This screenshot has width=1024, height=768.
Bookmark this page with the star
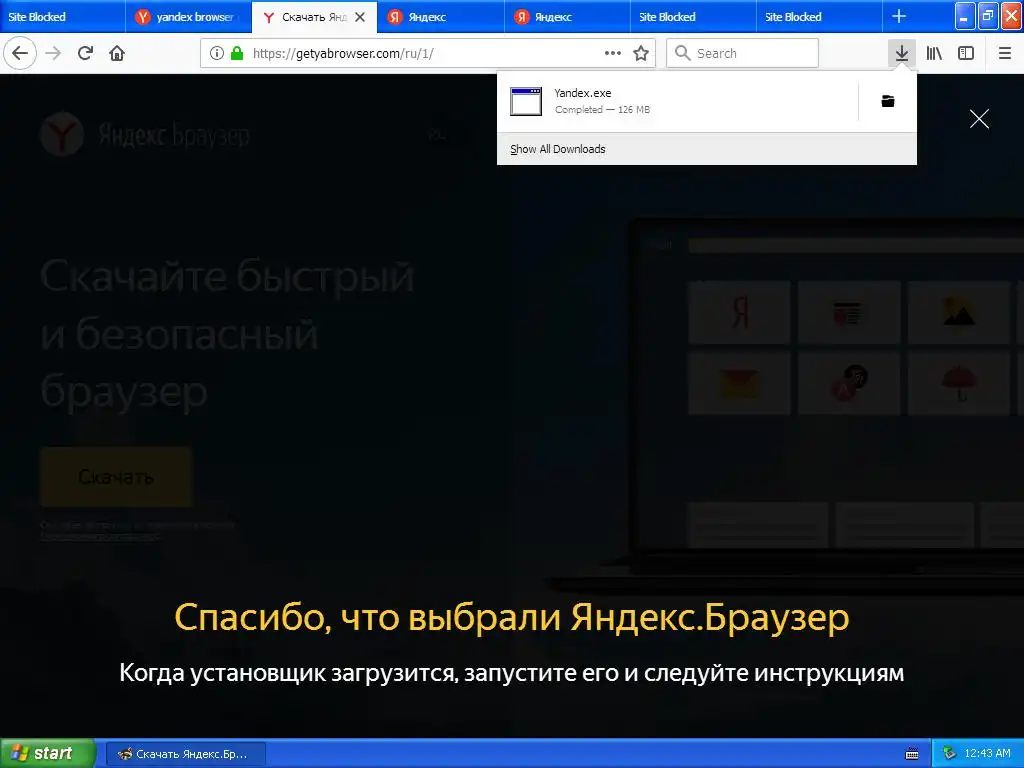pyautogui.click(x=641, y=54)
